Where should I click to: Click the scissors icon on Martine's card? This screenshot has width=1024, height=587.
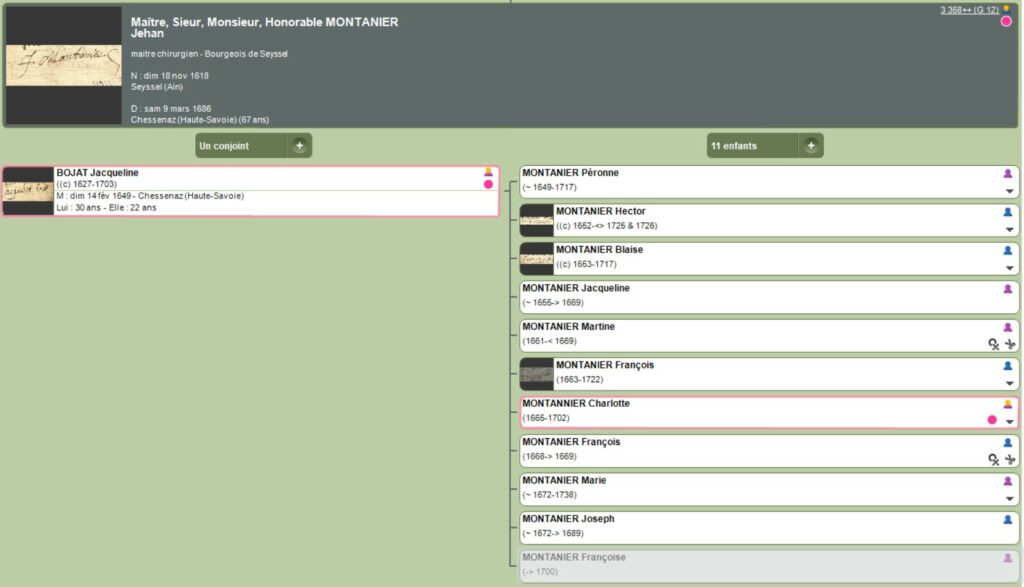(1010, 343)
